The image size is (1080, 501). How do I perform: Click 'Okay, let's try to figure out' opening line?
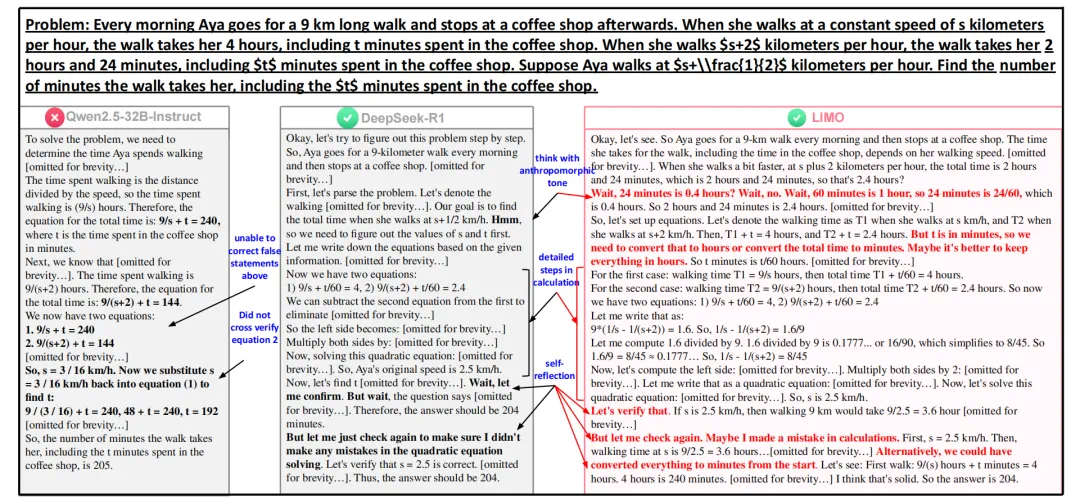(x=406, y=139)
